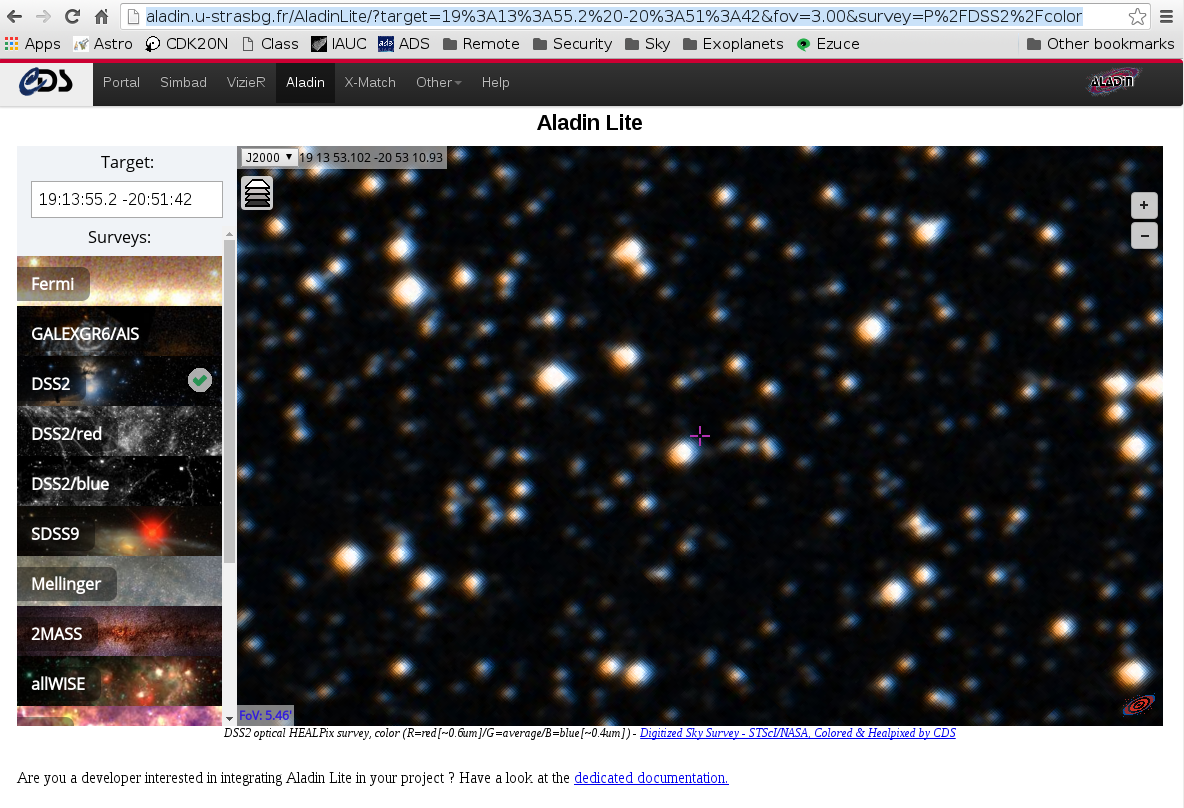The width and height of the screenshot is (1184, 808).
Task: Open the Simbad tab
Action: [x=183, y=82]
